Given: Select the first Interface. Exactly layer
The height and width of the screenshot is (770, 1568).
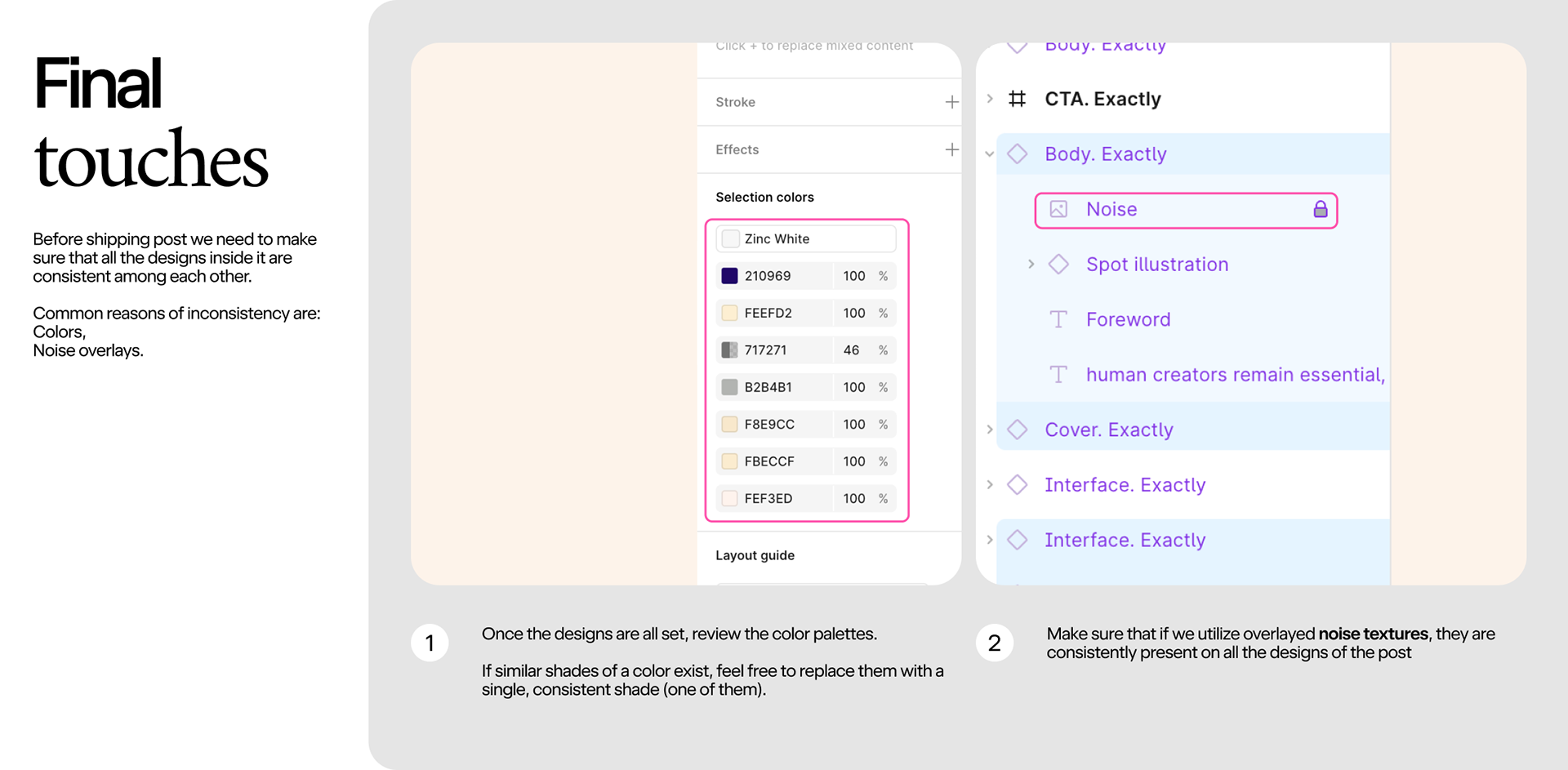Looking at the screenshot, I should point(1125,485).
